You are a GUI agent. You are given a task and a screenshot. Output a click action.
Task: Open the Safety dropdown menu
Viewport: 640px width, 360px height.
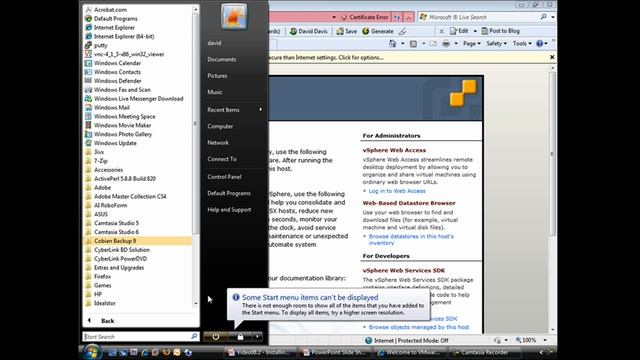496,43
